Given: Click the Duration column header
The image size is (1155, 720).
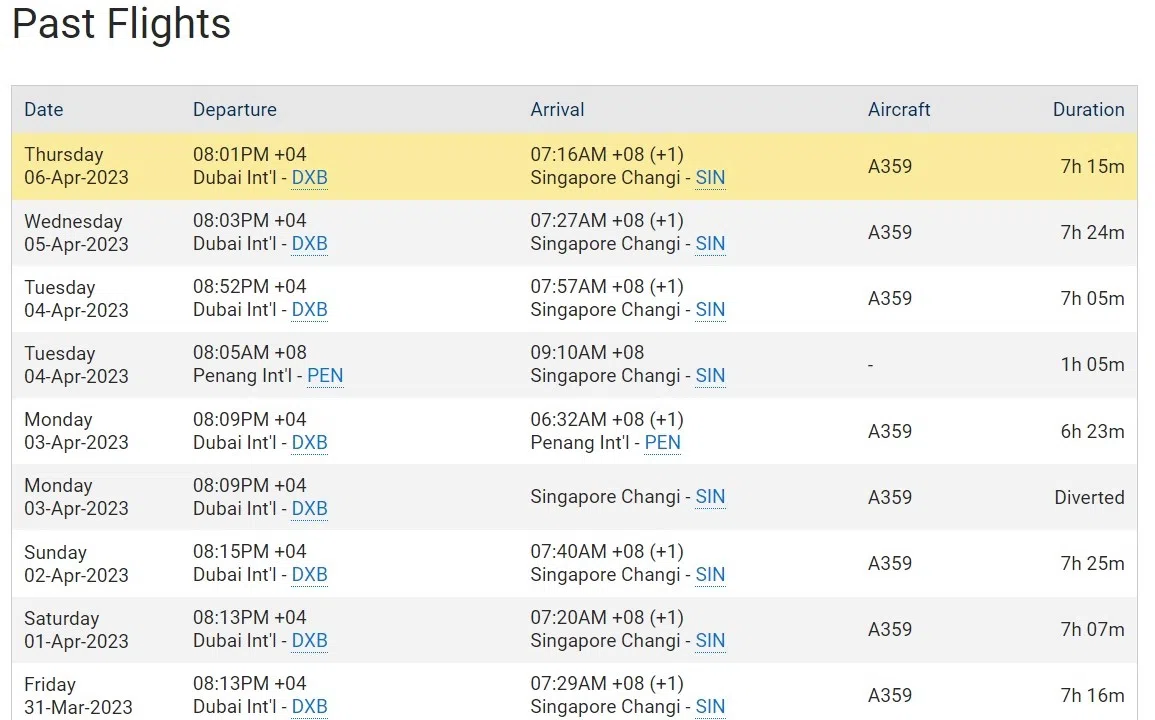Looking at the screenshot, I should tap(1088, 110).
